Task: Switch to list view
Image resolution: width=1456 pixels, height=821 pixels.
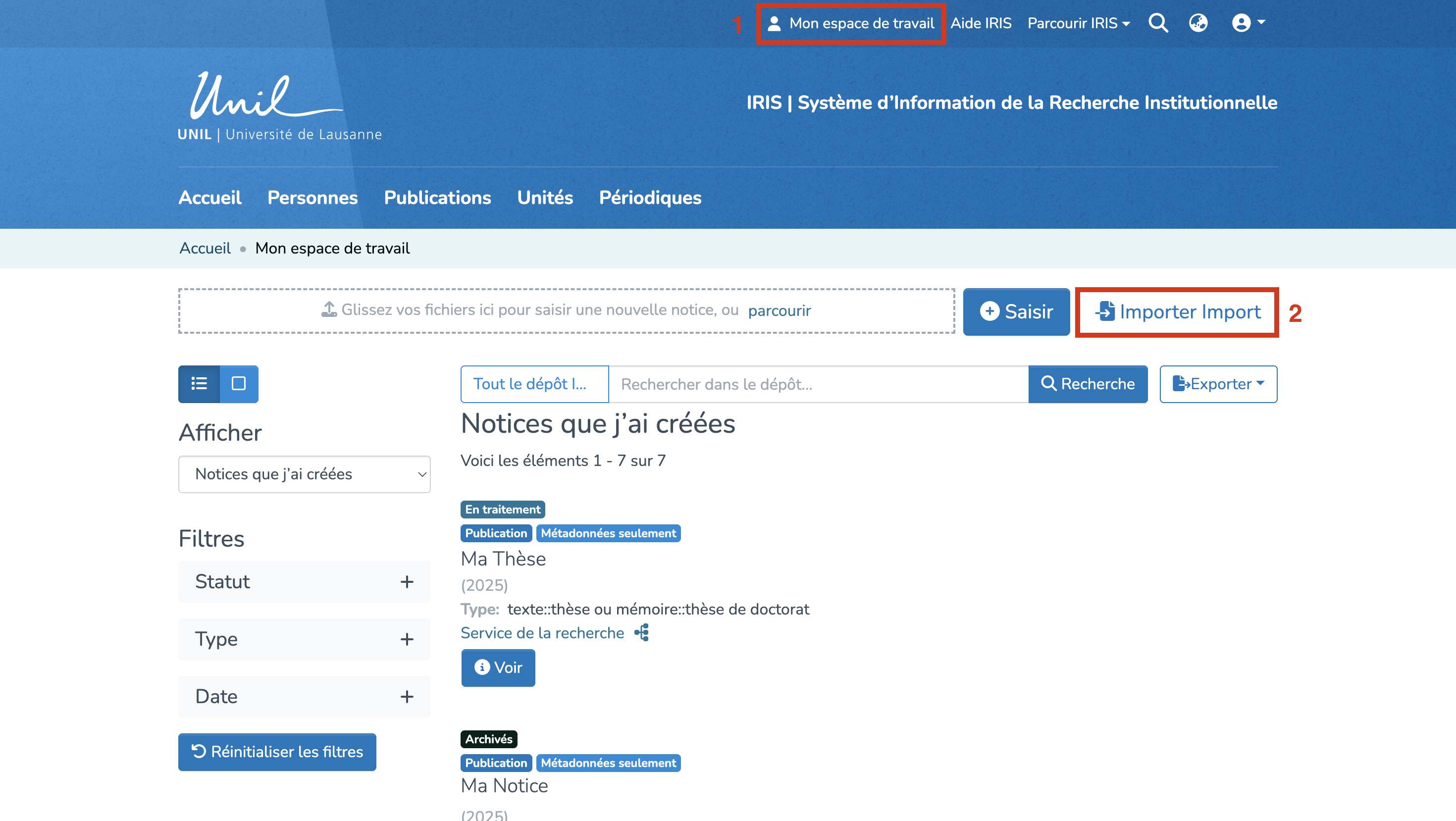Action: [x=199, y=384]
